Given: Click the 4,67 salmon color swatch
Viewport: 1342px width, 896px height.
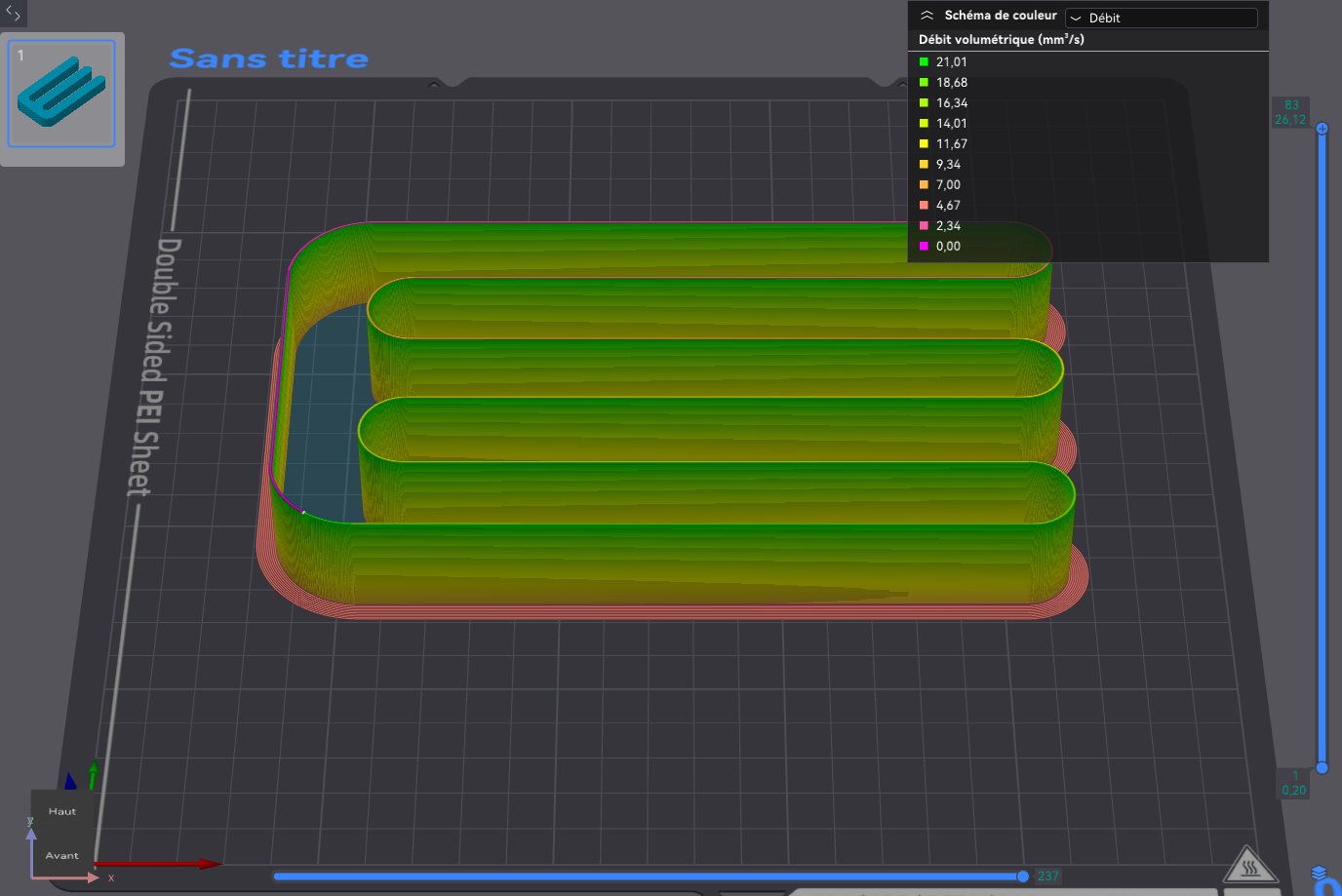Looking at the screenshot, I should tap(924, 205).
